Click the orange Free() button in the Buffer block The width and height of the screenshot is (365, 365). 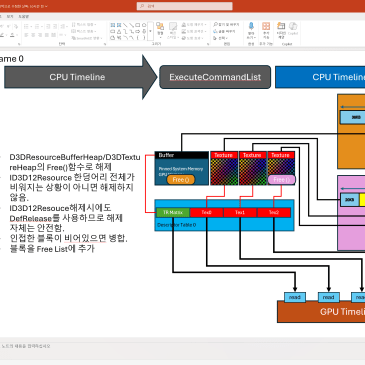point(181,180)
